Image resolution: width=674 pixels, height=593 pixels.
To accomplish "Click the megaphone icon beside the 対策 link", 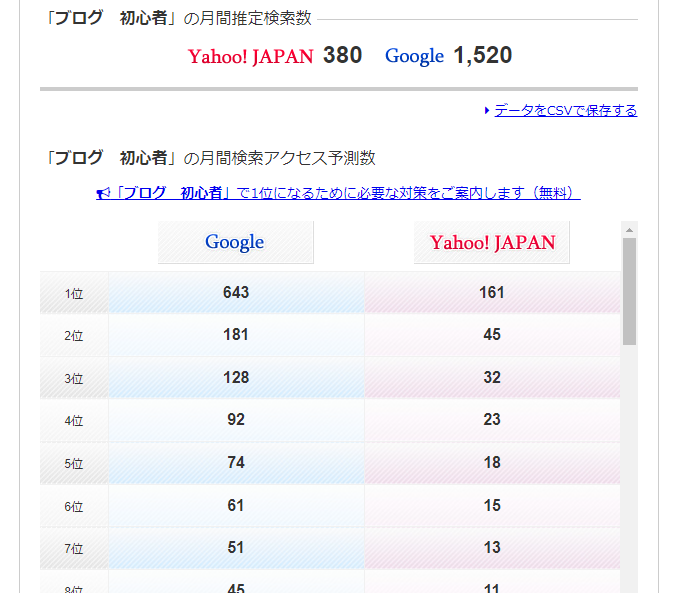I will click(103, 193).
